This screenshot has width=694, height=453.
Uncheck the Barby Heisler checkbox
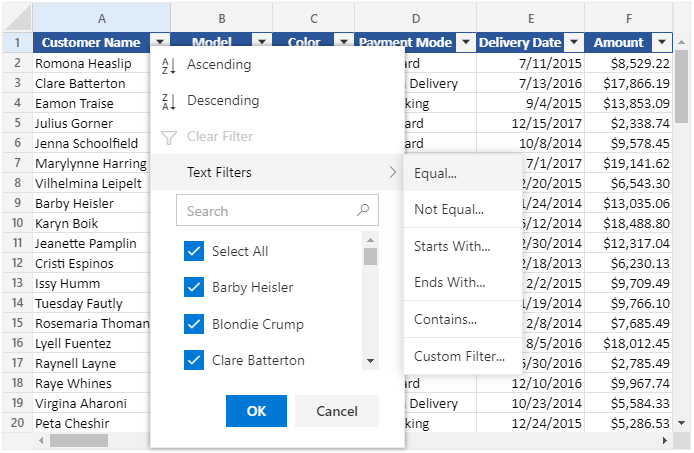point(194,288)
